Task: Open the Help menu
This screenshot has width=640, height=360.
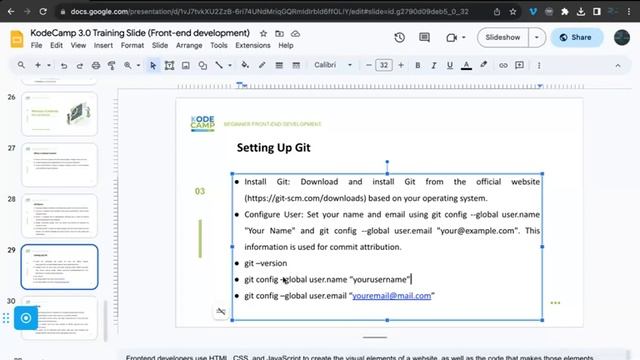Action: tap(286, 45)
